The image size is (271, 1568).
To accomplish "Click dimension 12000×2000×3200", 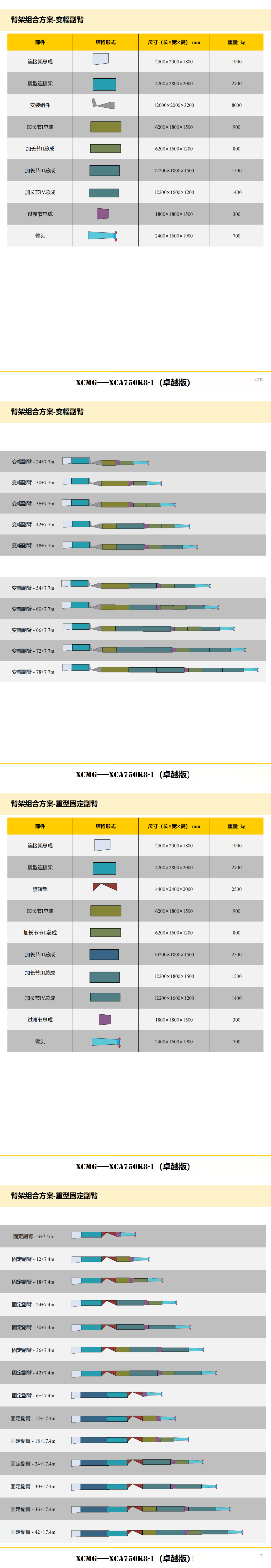I will click(x=174, y=105).
